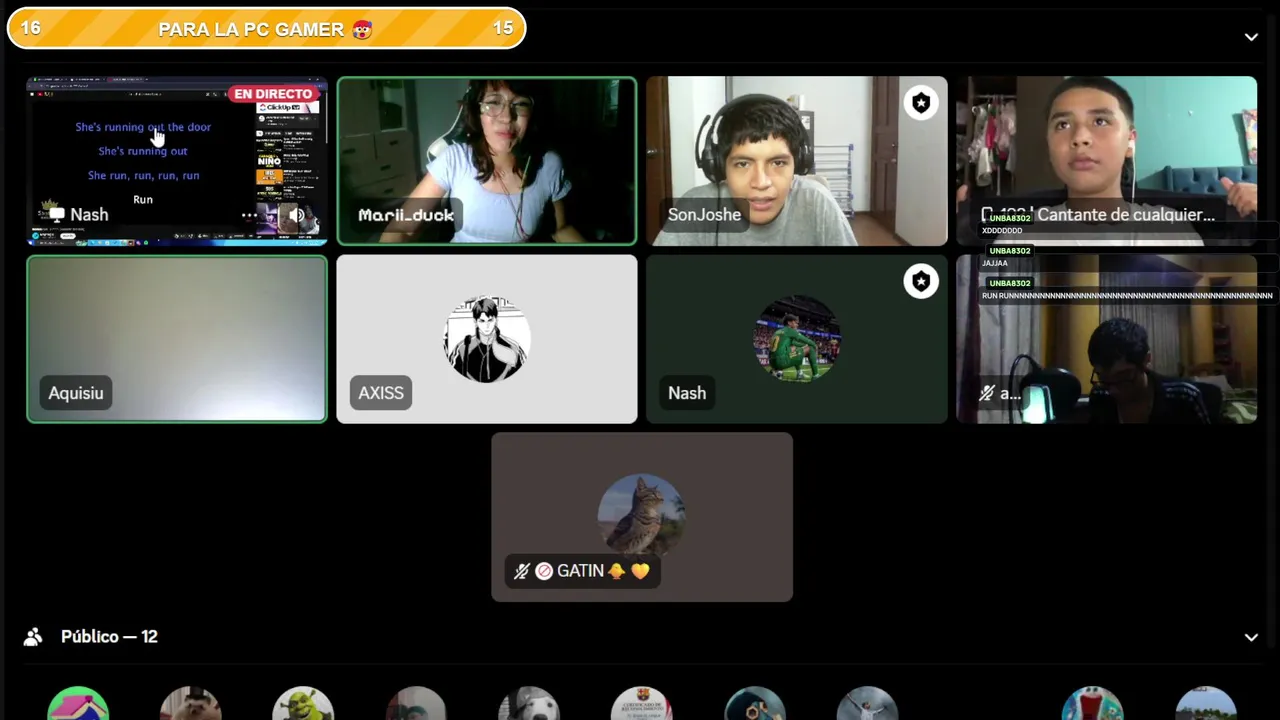Click the muted microphone icon next to GATIN
The width and height of the screenshot is (1280, 720).
[522, 571]
